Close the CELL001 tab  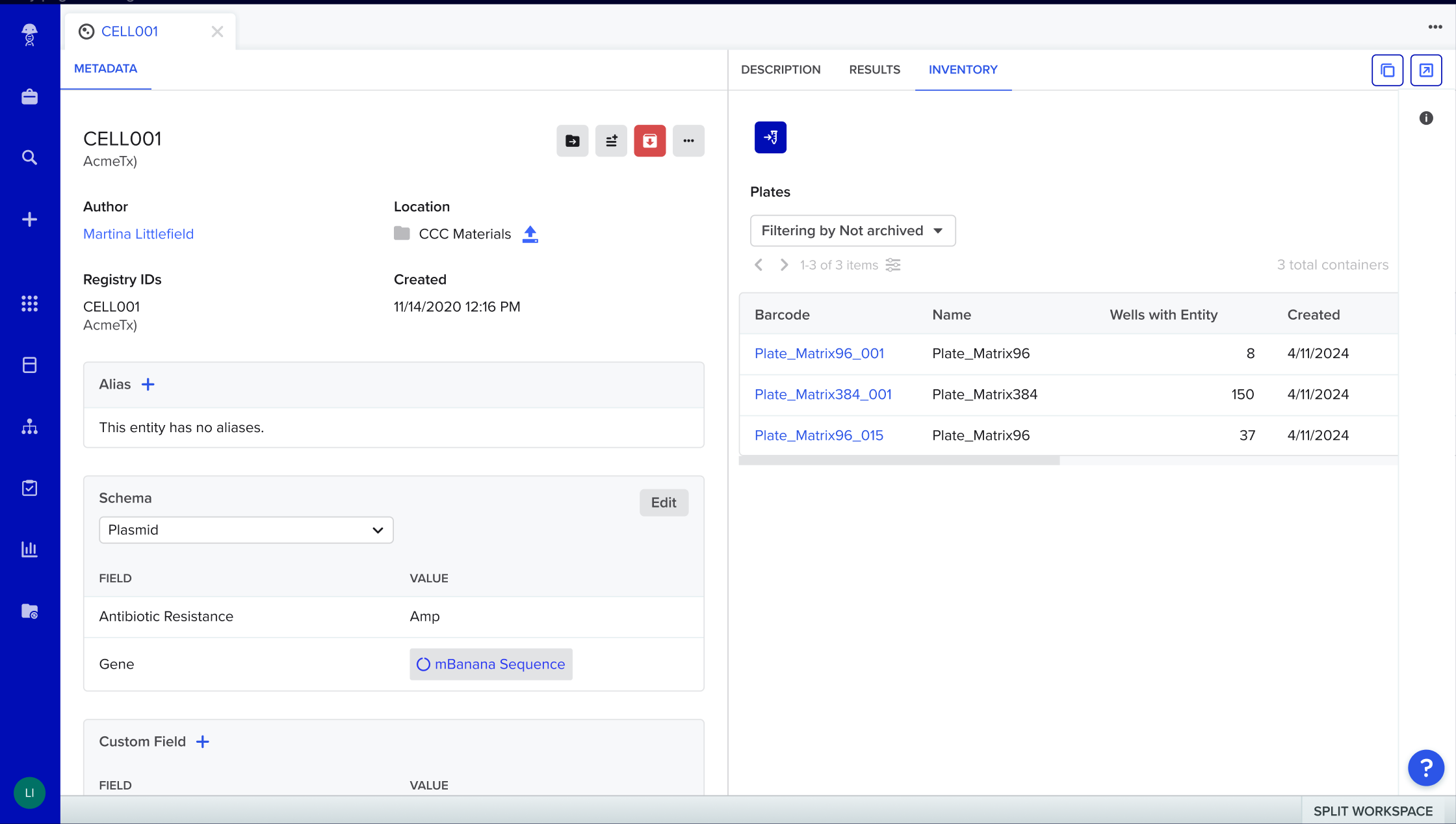click(217, 32)
